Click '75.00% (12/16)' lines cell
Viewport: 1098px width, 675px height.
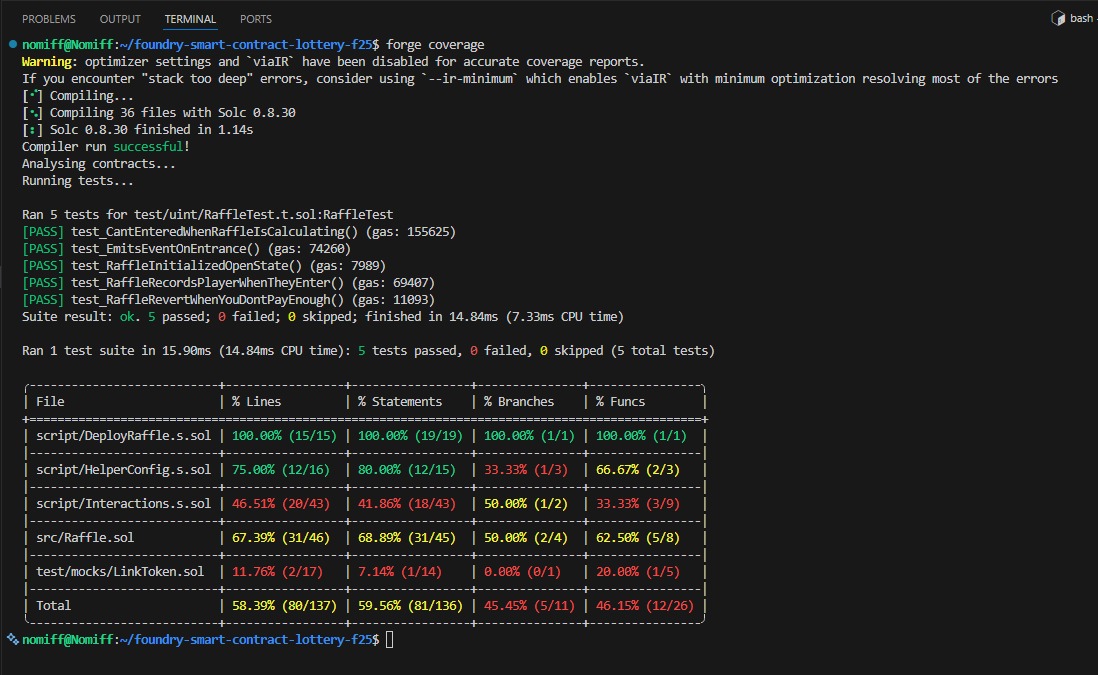point(281,470)
